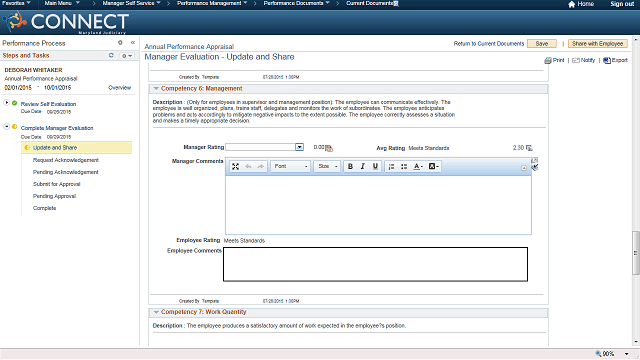
Task: Apply underline in the comments toolbar
Action: point(375,167)
